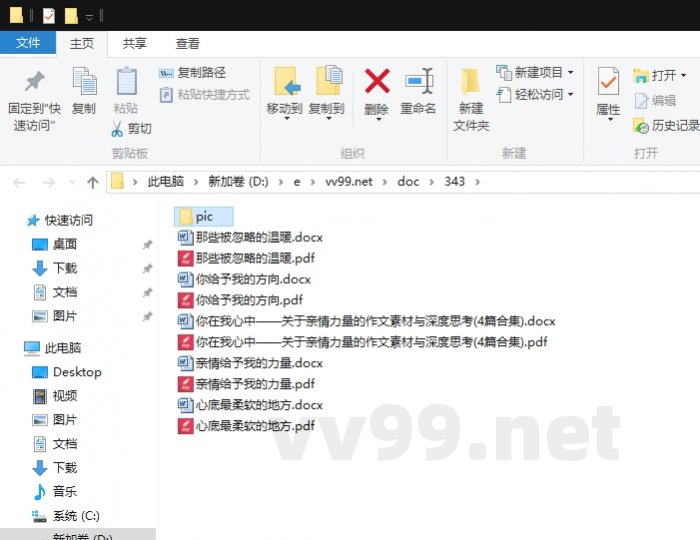Screen dimensions: 700x540
Task: Open the Easy access (轻松访问) dropdown
Action: click(535, 95)
